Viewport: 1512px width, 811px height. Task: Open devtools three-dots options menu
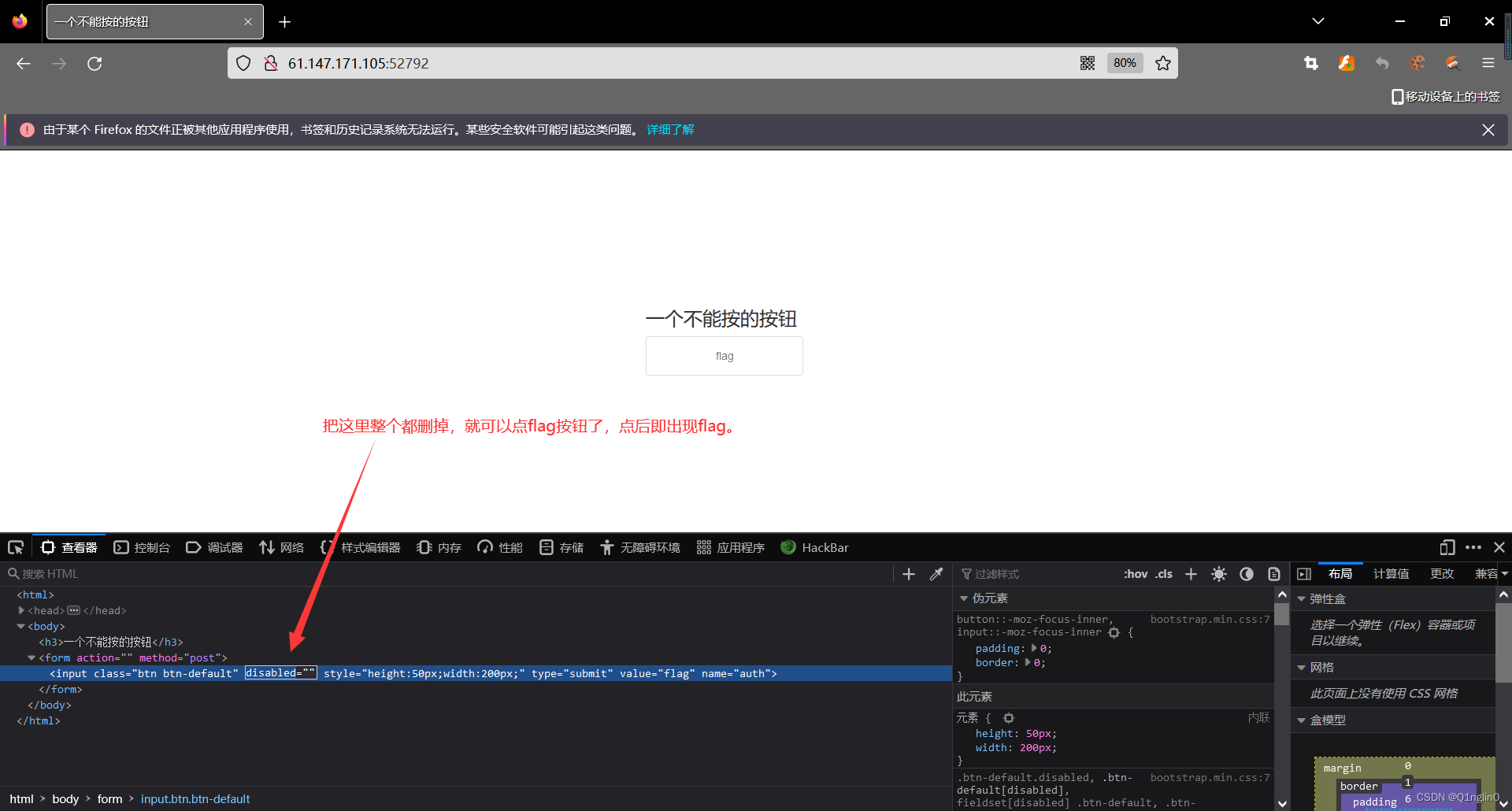(1473, 547)
